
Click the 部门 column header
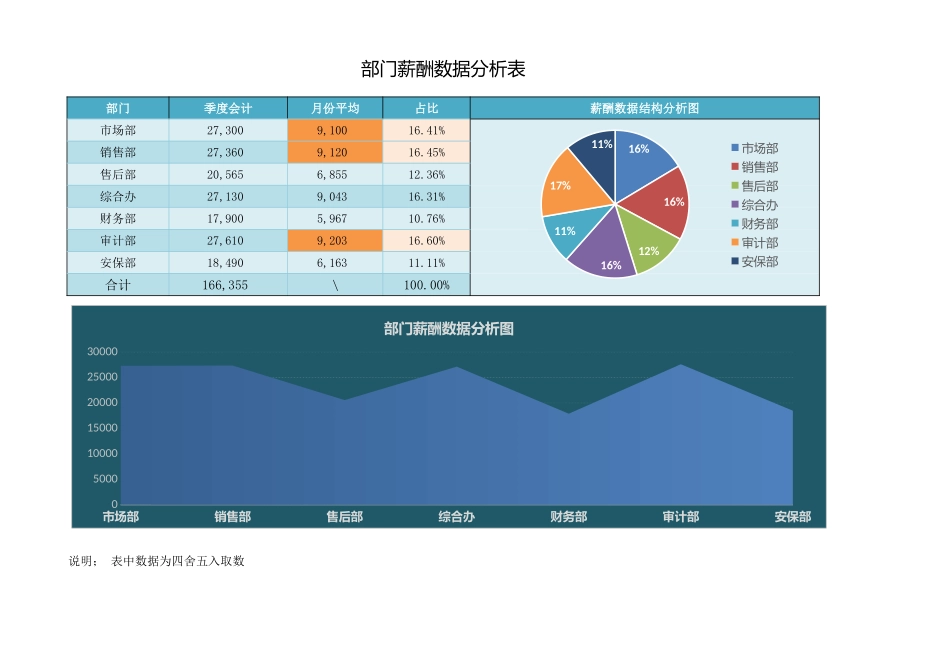click(x=118, y=108)
